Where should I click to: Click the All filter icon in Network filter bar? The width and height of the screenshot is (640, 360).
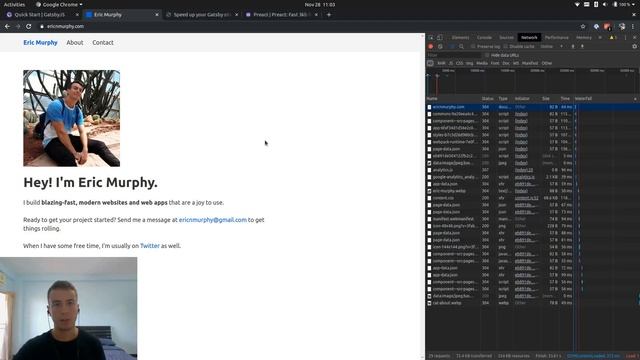point(430,63)
